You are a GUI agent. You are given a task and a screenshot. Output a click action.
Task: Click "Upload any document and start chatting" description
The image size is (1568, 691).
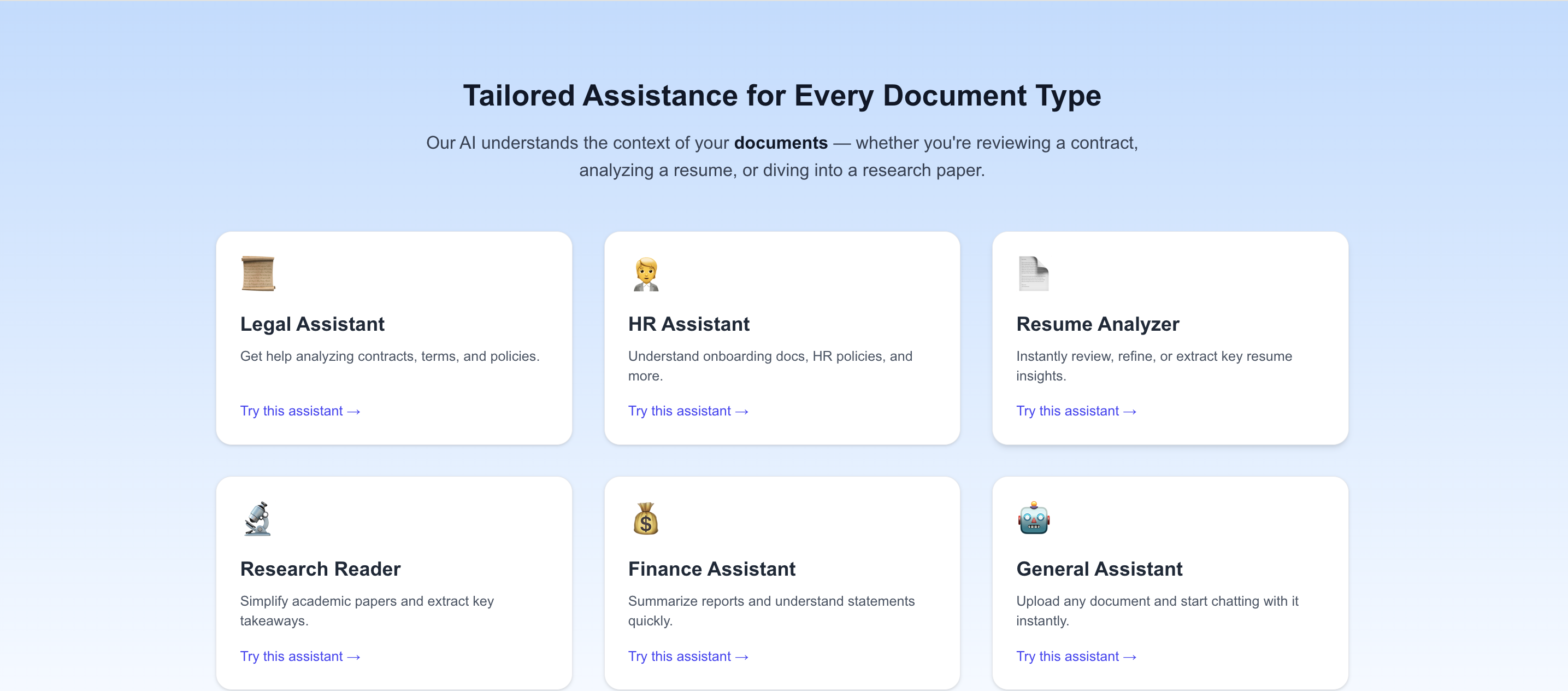[1157, 611]
